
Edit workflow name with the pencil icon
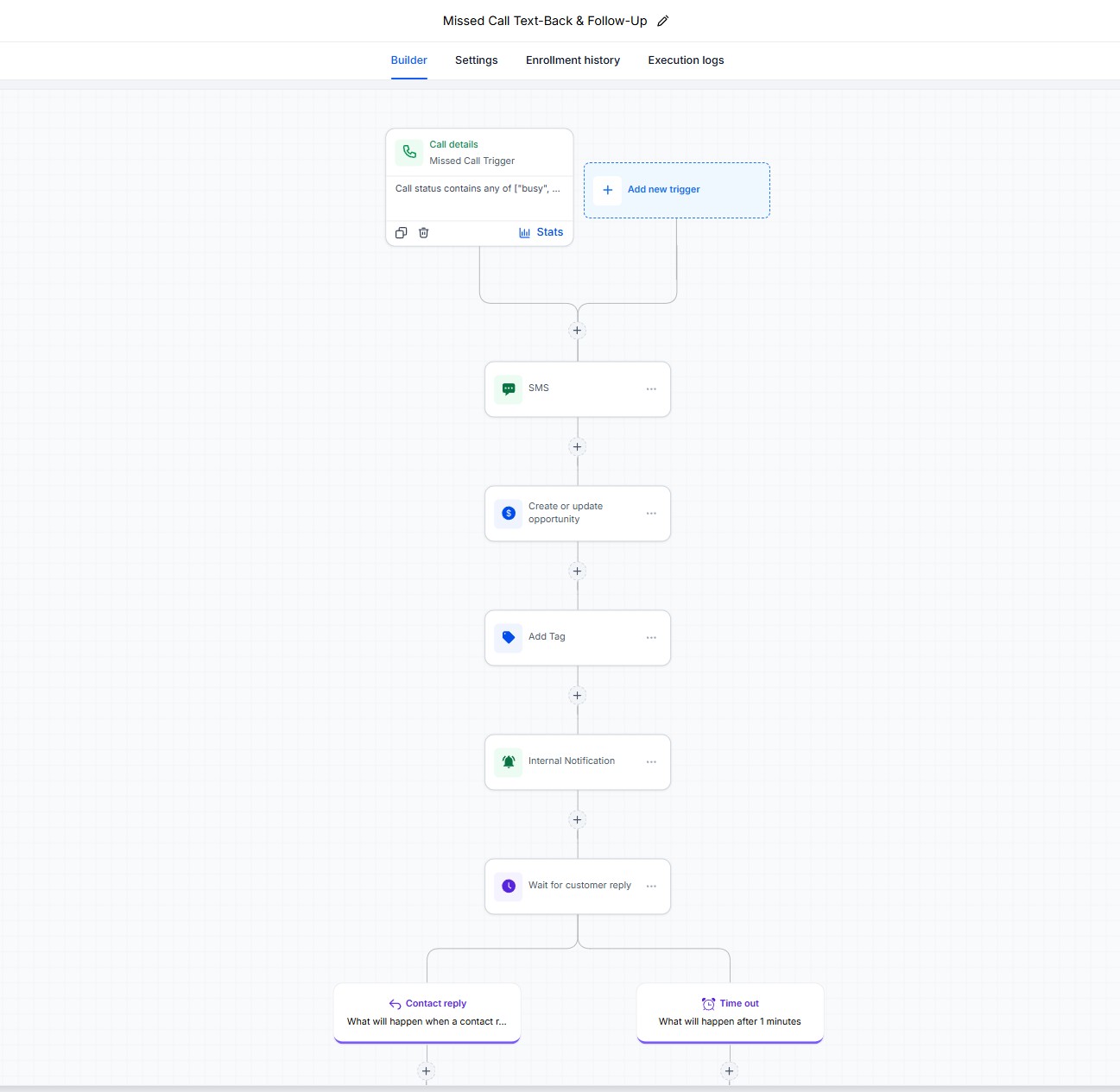pyautogui.click(x=663, y=21)
